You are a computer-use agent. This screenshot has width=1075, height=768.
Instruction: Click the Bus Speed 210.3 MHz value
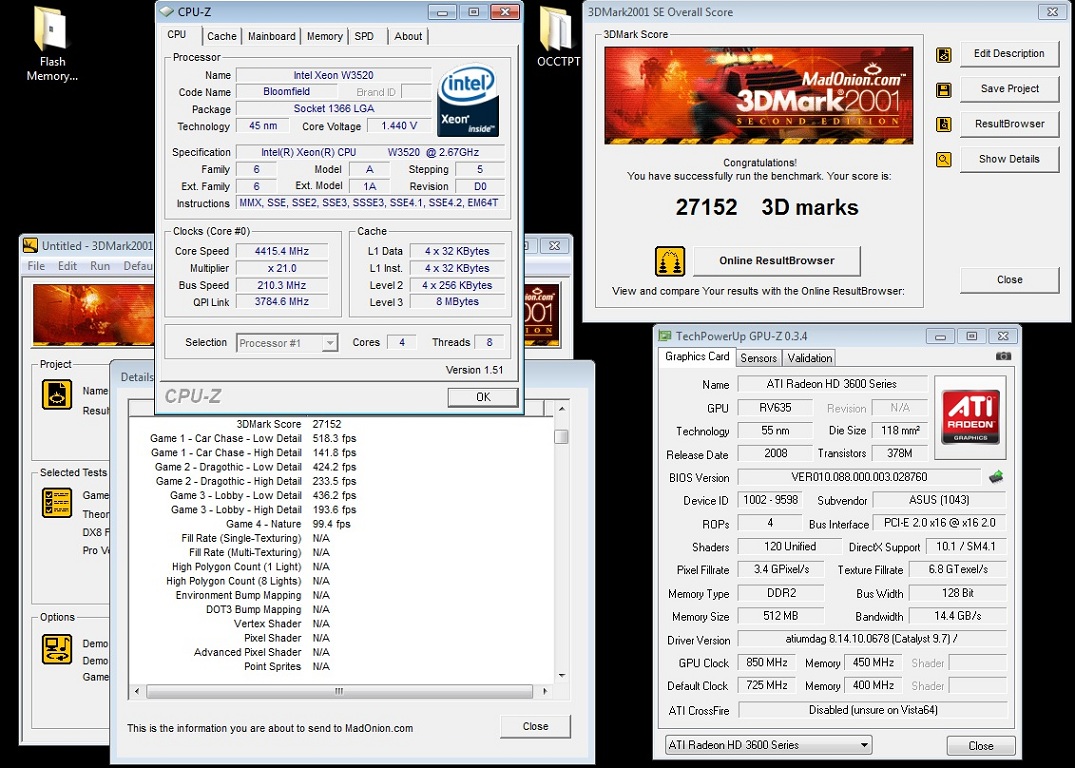(x=282, y=285)
